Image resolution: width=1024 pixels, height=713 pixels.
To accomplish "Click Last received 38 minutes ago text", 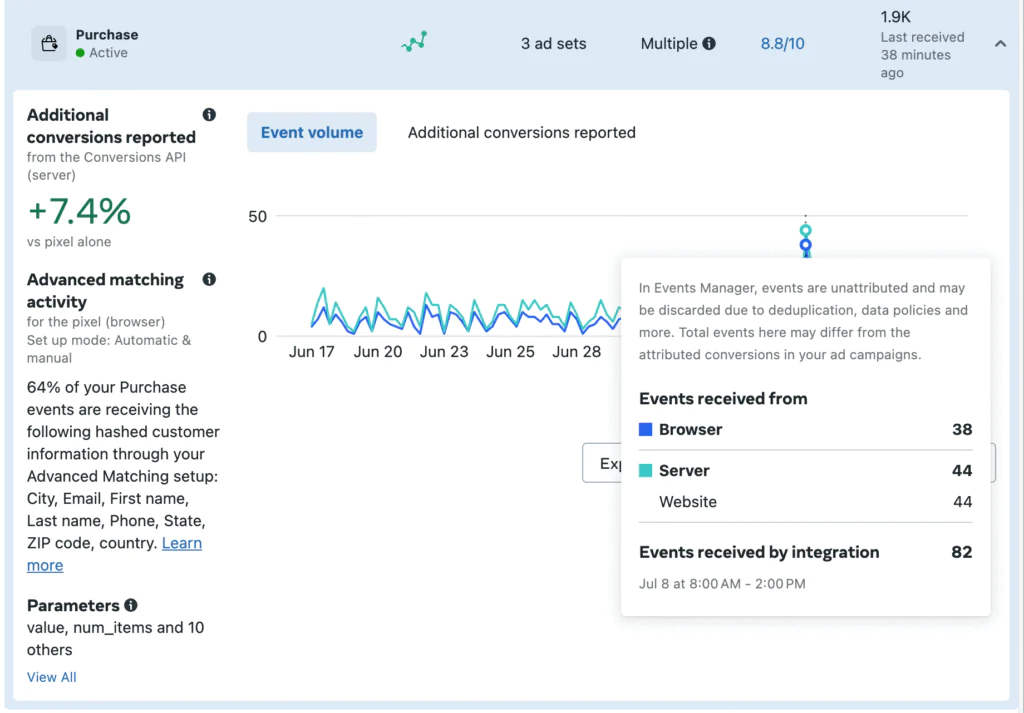I will pyautogui.click(x=922, y=55).
